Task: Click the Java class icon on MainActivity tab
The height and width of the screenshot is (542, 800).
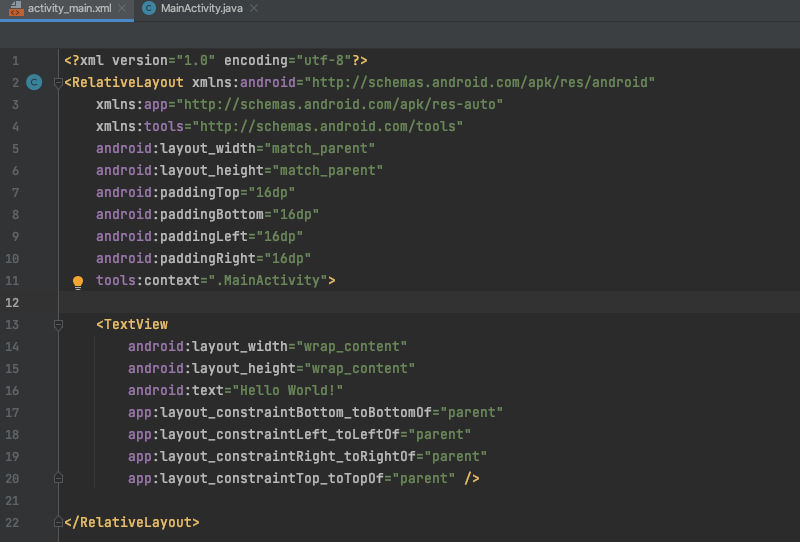Action: [x=149, y=8]
